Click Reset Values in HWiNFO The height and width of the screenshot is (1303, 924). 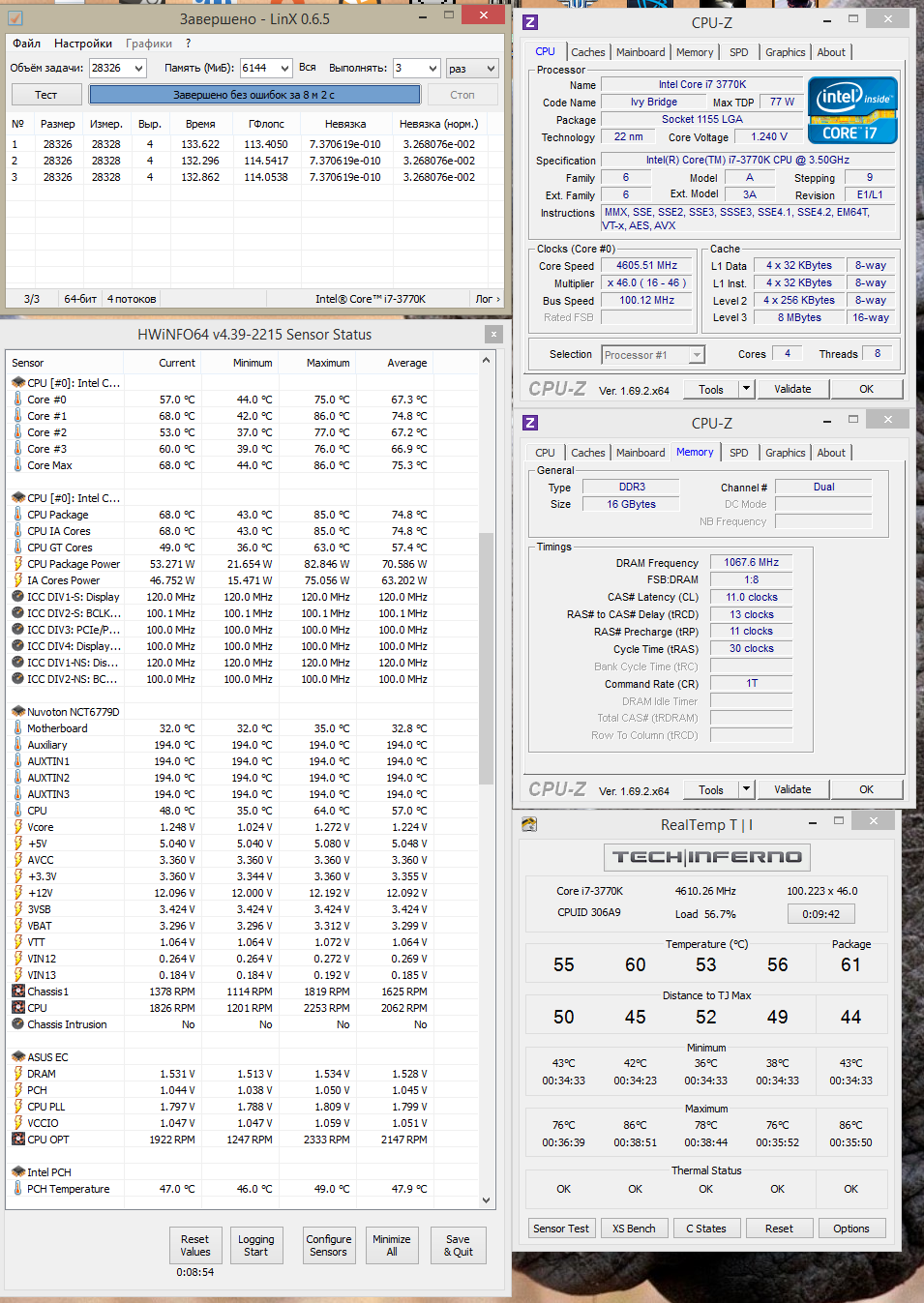point(194,1246)
